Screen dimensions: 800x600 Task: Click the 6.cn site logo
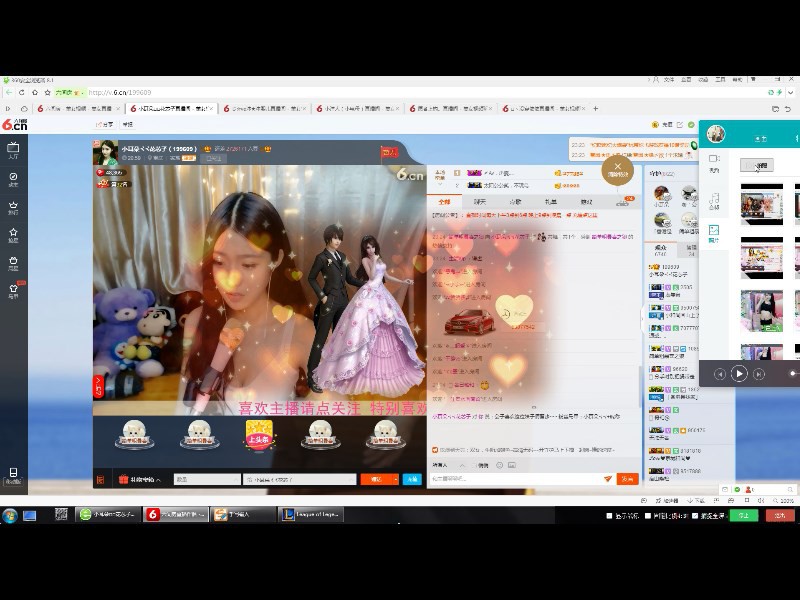tap(14, 124)
